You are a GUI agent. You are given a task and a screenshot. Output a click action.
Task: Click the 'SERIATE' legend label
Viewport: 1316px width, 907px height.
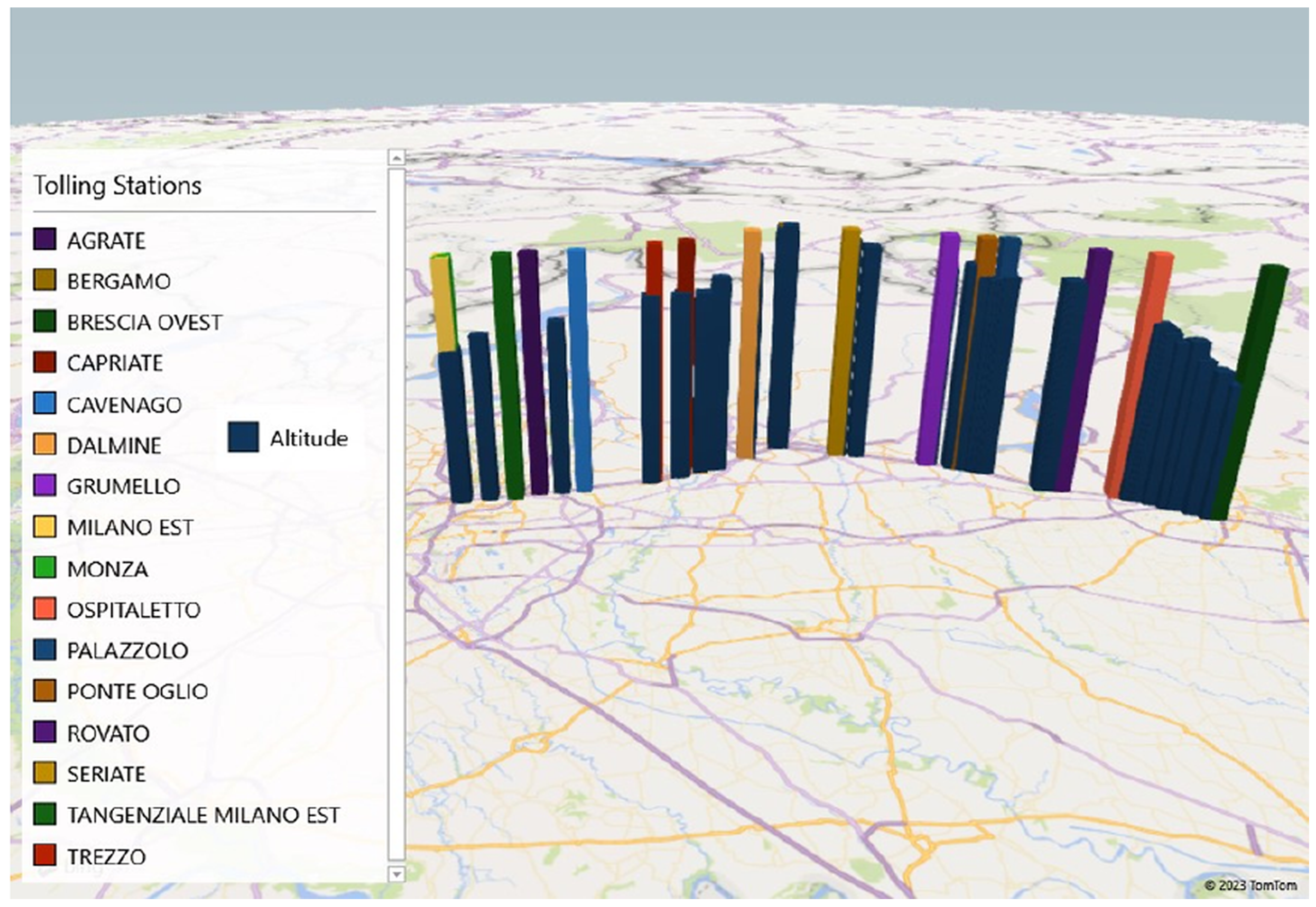pos(106,774)
